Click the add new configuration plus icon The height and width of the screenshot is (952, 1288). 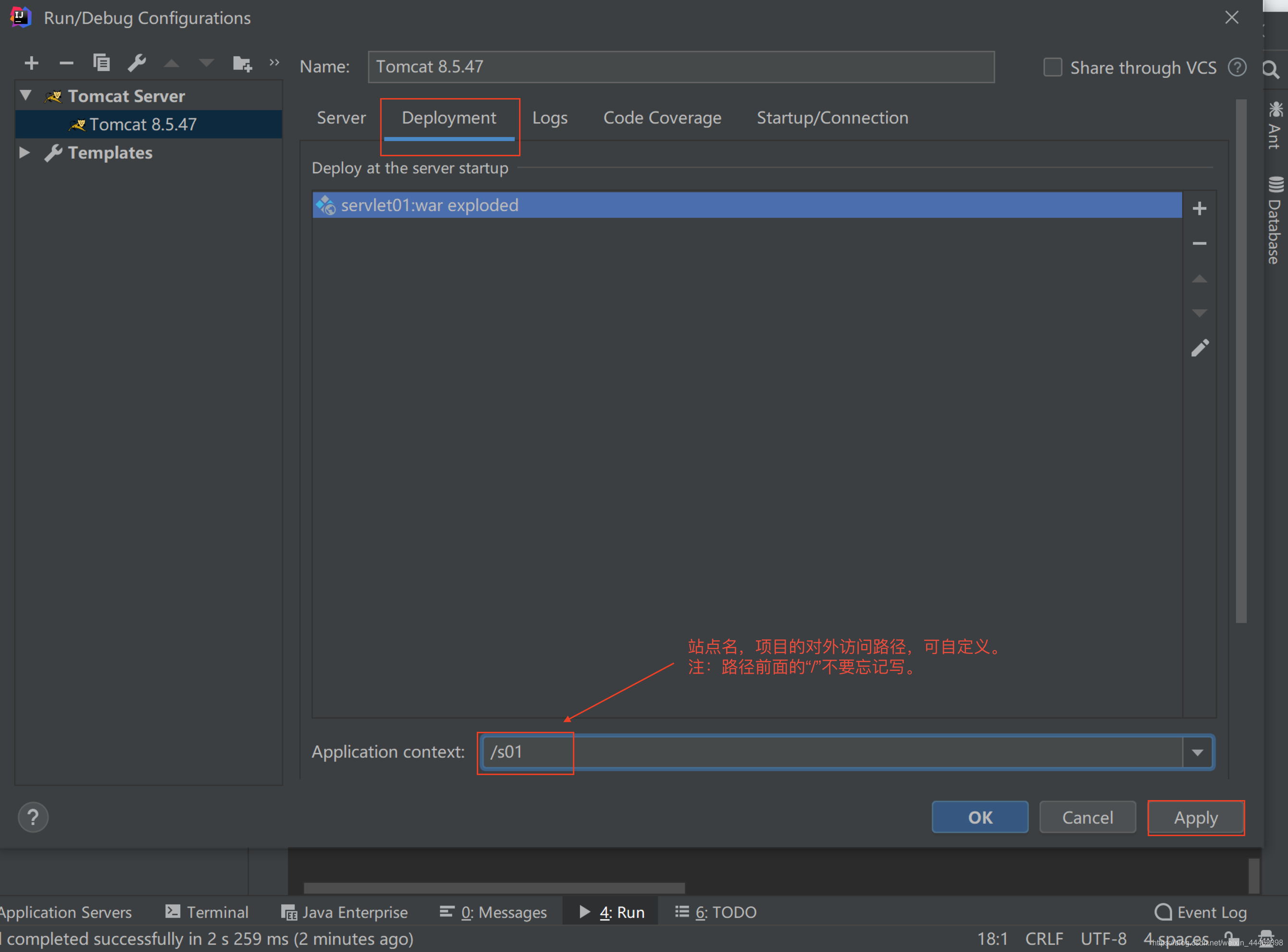32,63
